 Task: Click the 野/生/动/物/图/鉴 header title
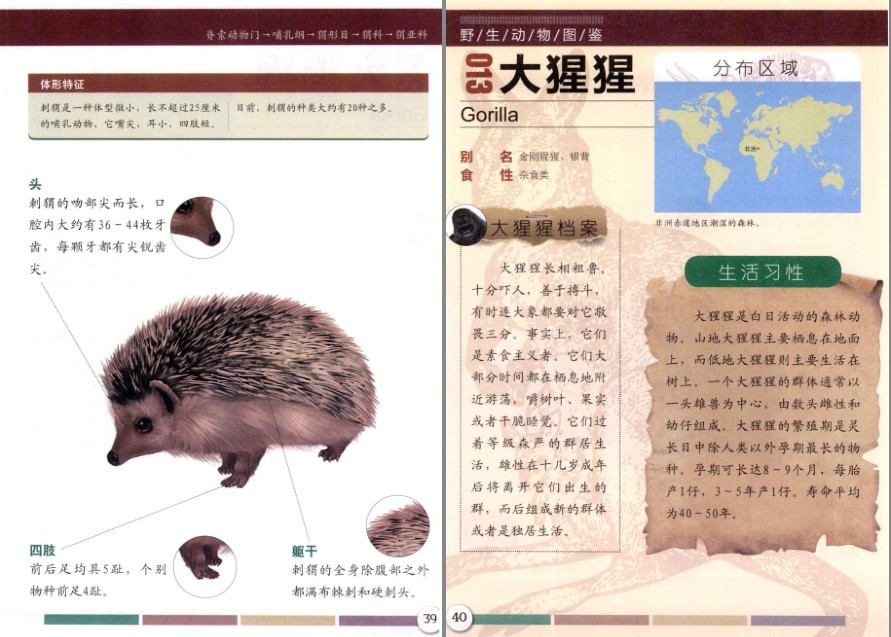531,35
